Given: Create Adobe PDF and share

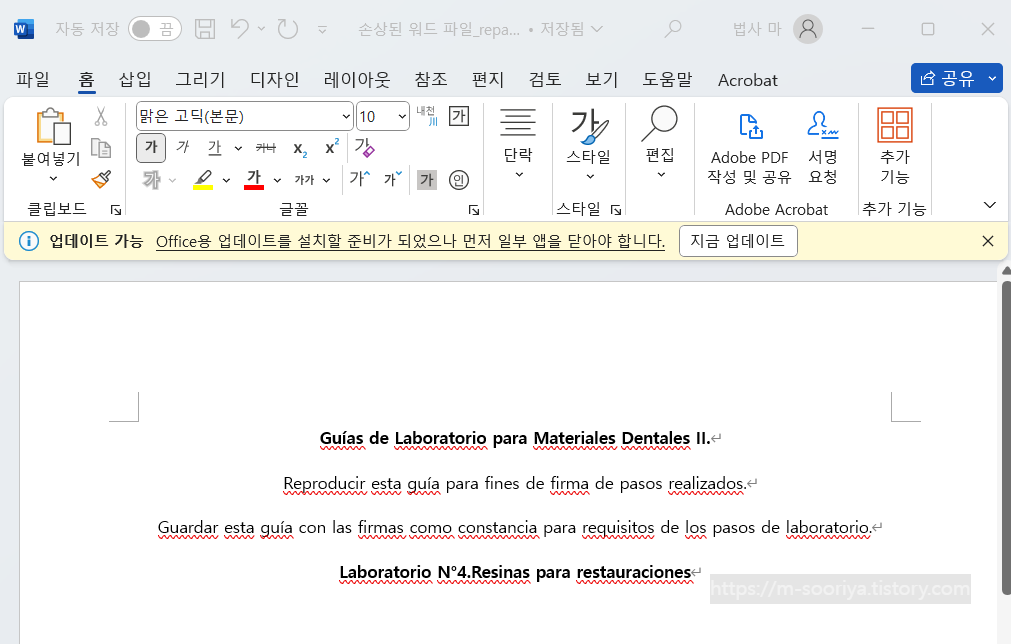Looking at the screenshot, I should click(749, 149).
